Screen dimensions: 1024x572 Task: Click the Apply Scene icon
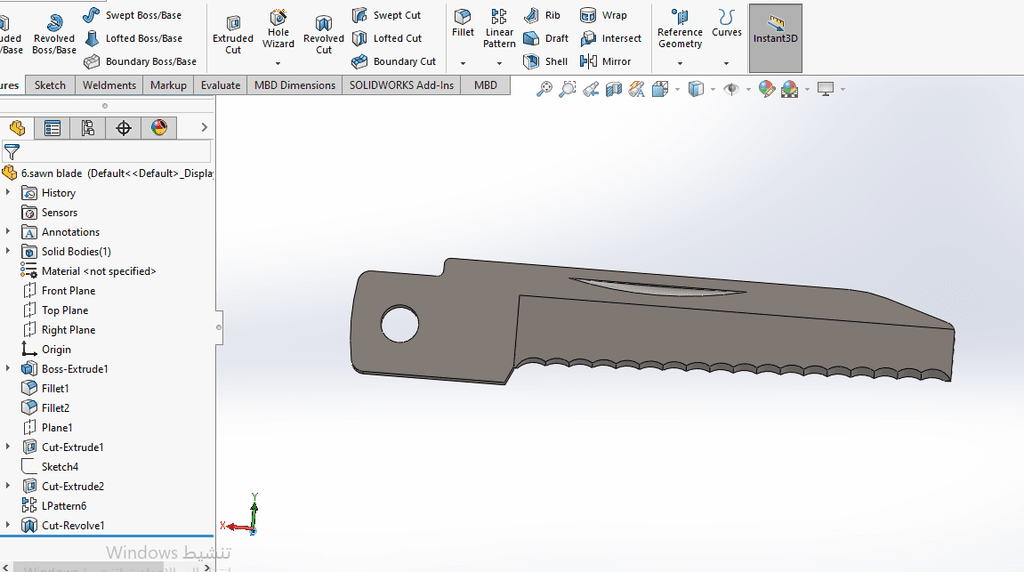(x=790, y=89)
